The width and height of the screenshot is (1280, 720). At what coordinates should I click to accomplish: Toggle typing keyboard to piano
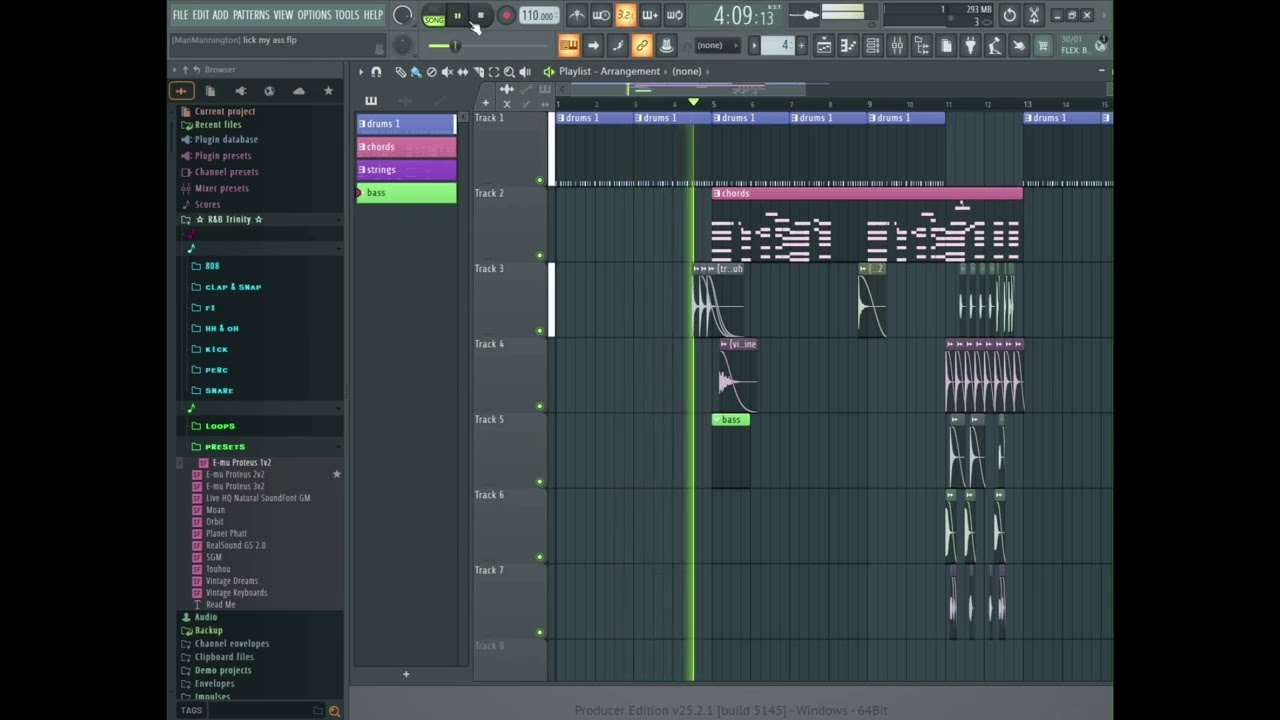pos(569,45)
